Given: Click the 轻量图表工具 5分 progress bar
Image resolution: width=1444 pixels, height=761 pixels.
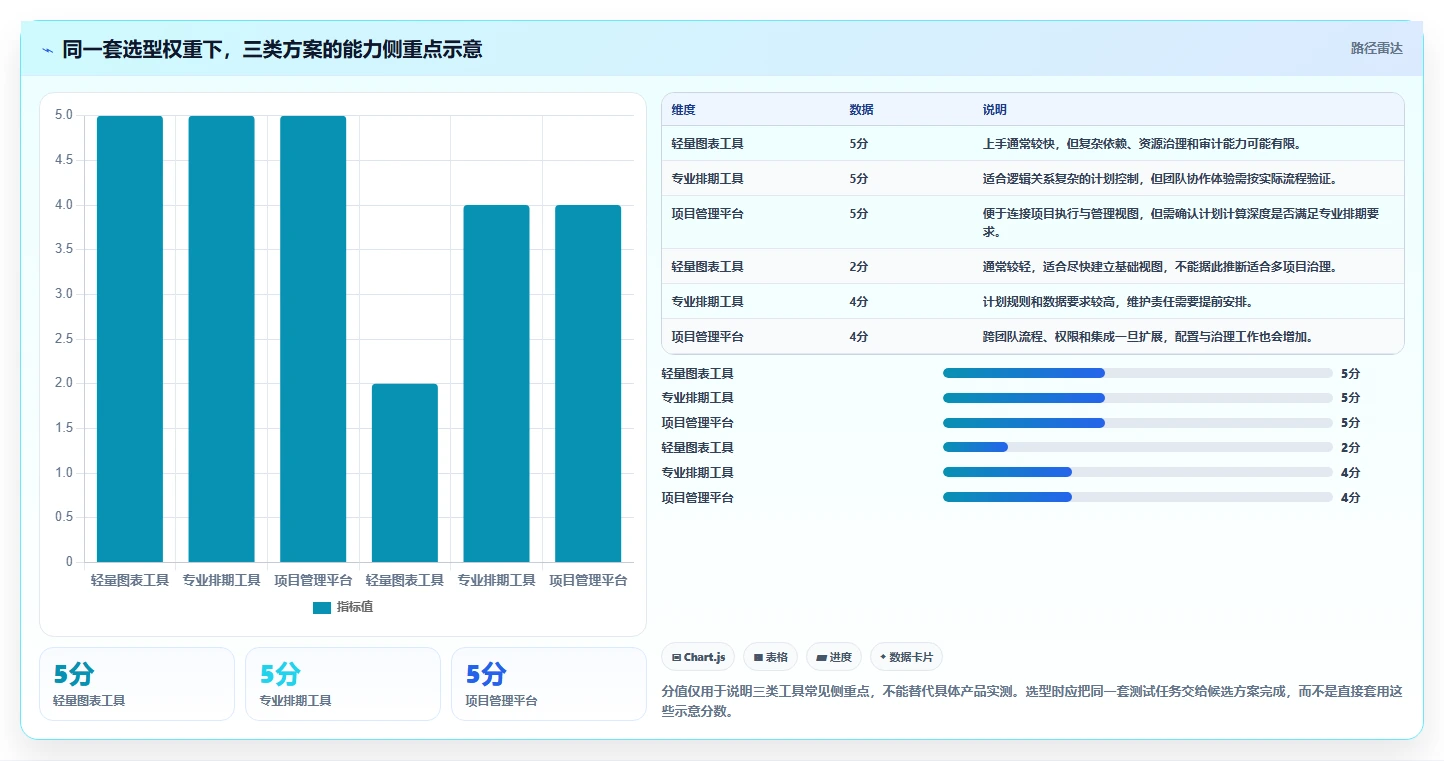Looking at the screenshot, I should [1138, 373].
